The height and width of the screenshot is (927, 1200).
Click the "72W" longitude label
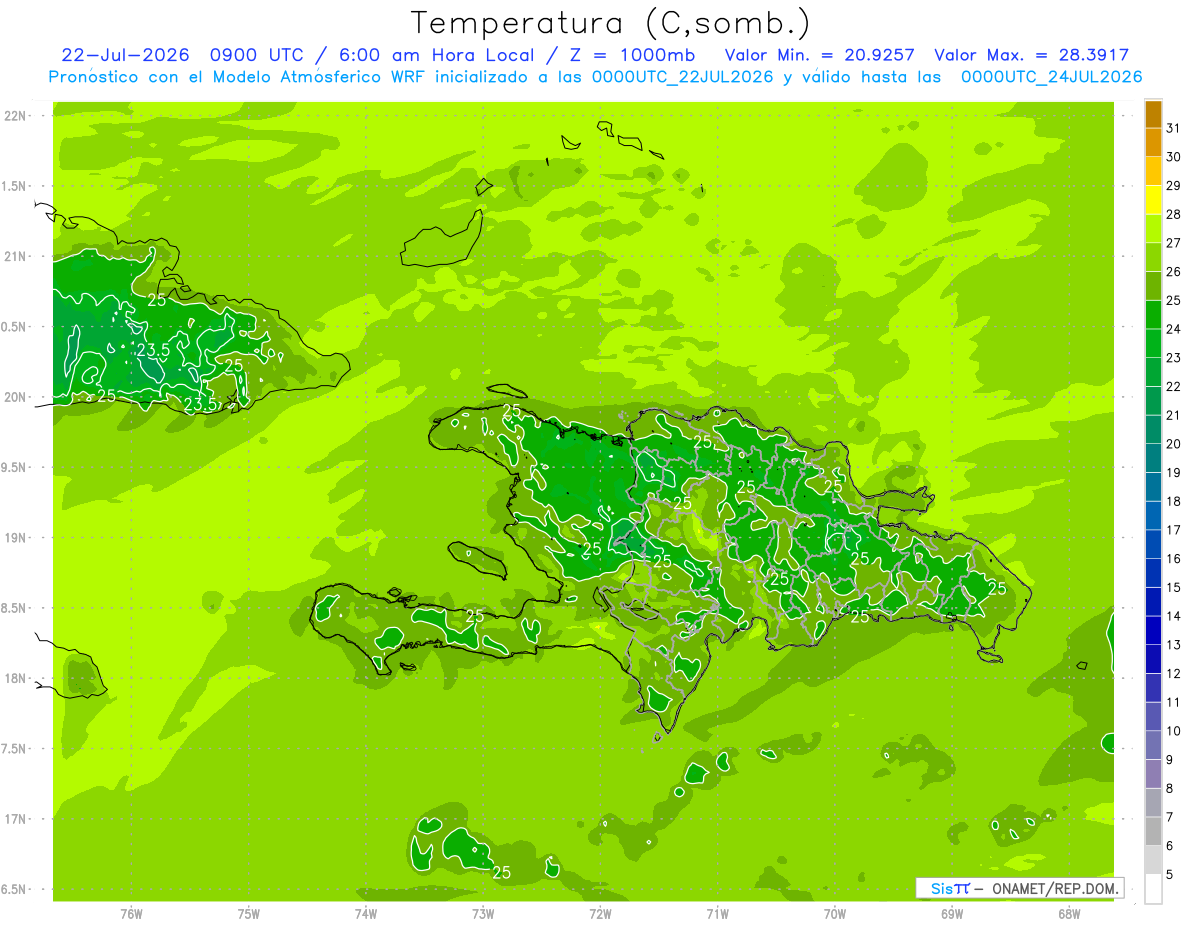coord(601,914)
